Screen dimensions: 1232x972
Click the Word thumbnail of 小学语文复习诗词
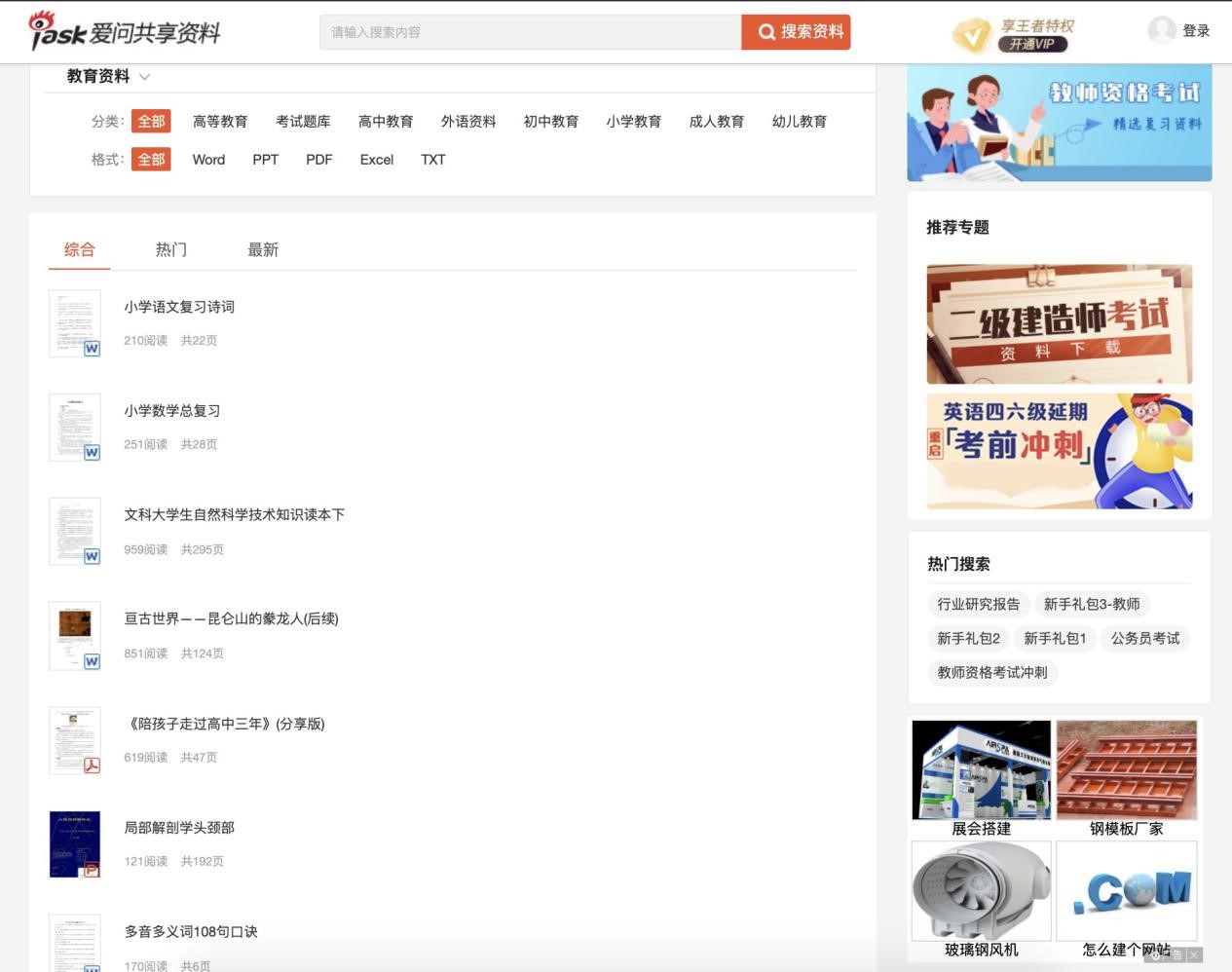click(75, 323)
